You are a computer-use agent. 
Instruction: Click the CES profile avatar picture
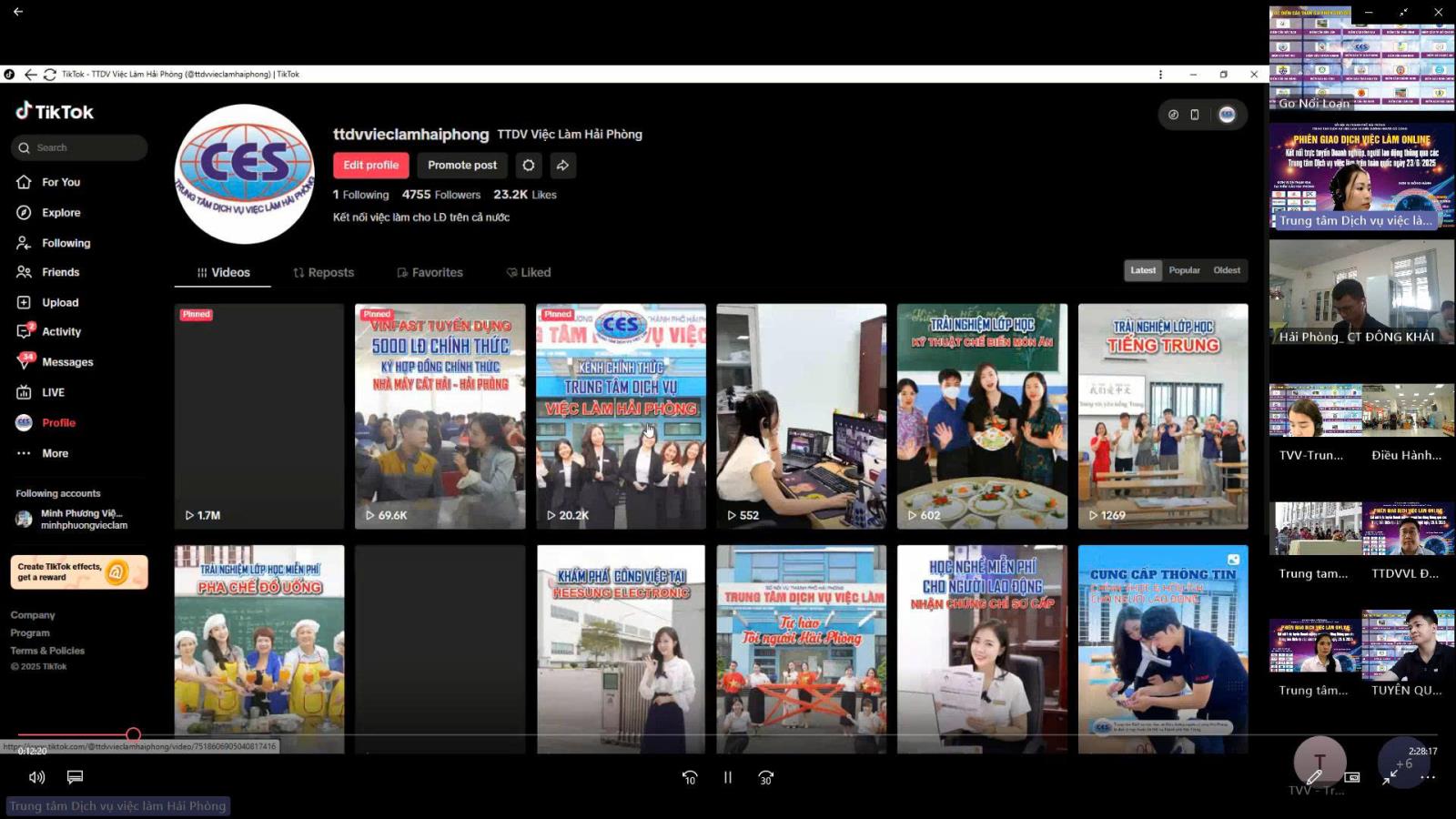244,174
